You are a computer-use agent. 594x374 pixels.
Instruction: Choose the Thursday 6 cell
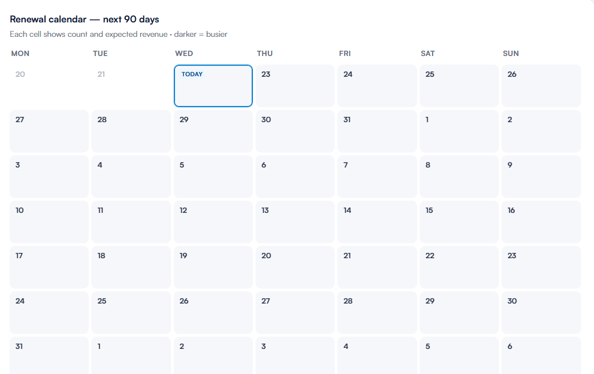coord(295,177)
